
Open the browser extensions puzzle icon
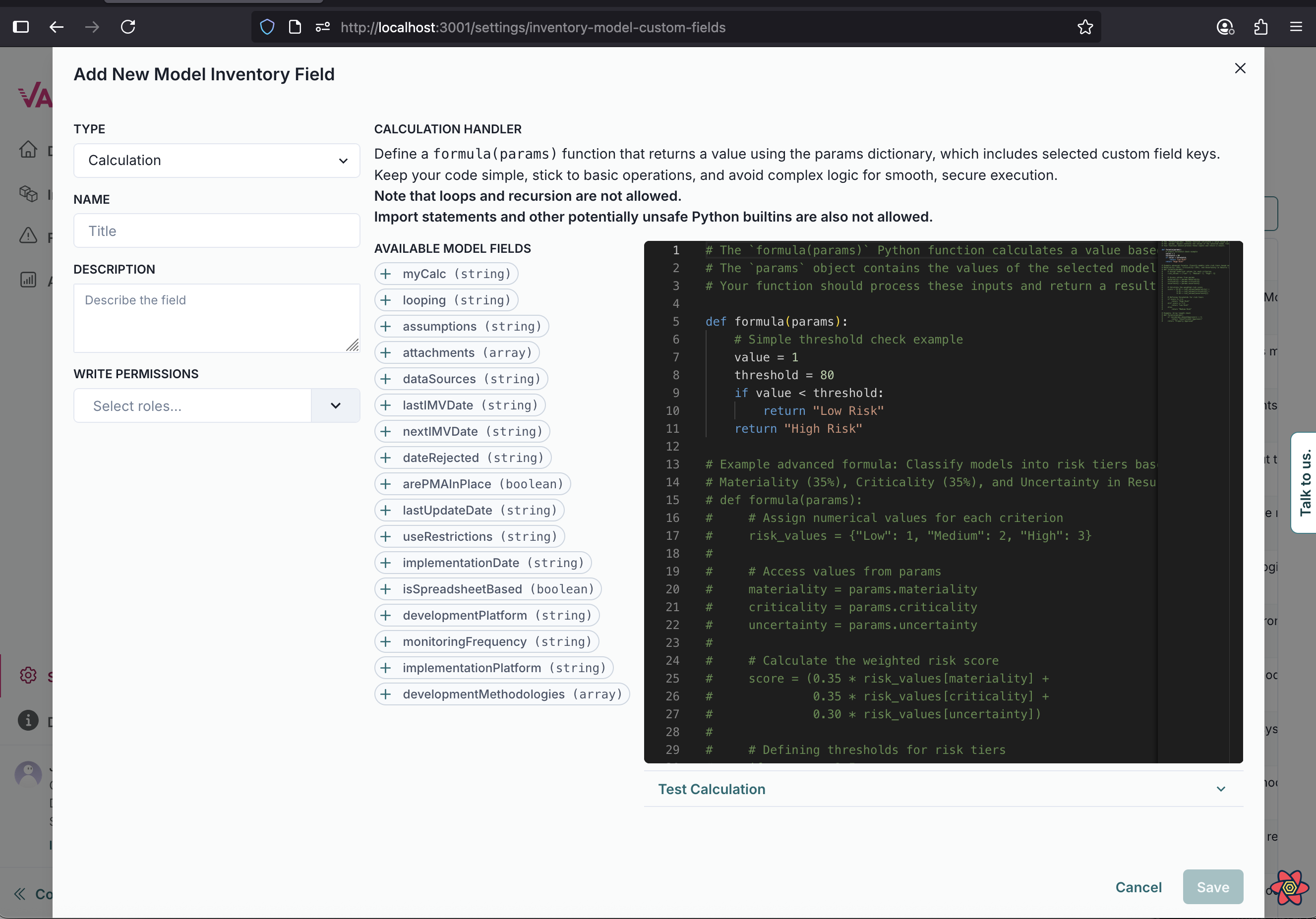1260,27
